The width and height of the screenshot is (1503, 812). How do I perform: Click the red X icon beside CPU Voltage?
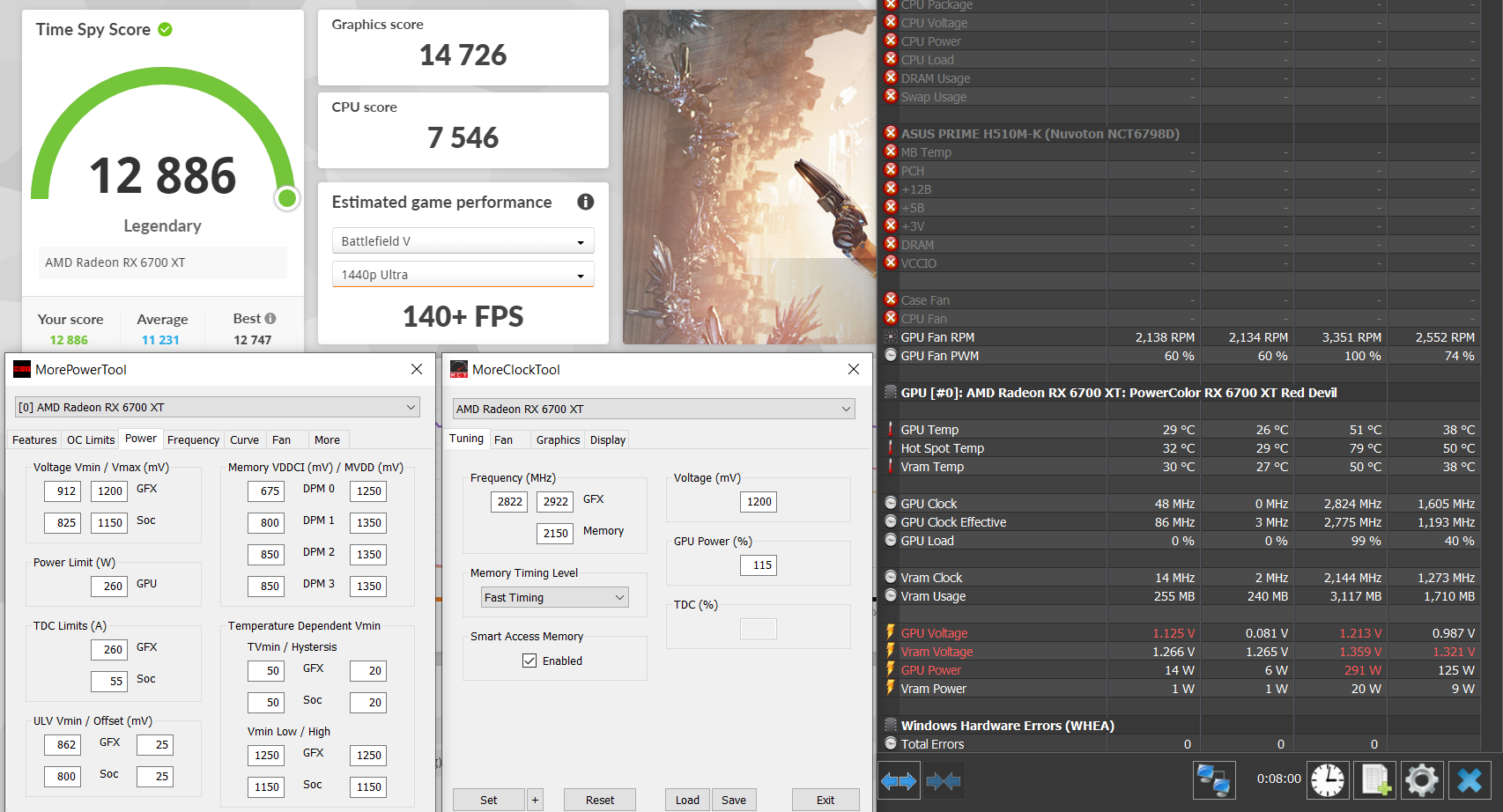[x=891, y=22]
